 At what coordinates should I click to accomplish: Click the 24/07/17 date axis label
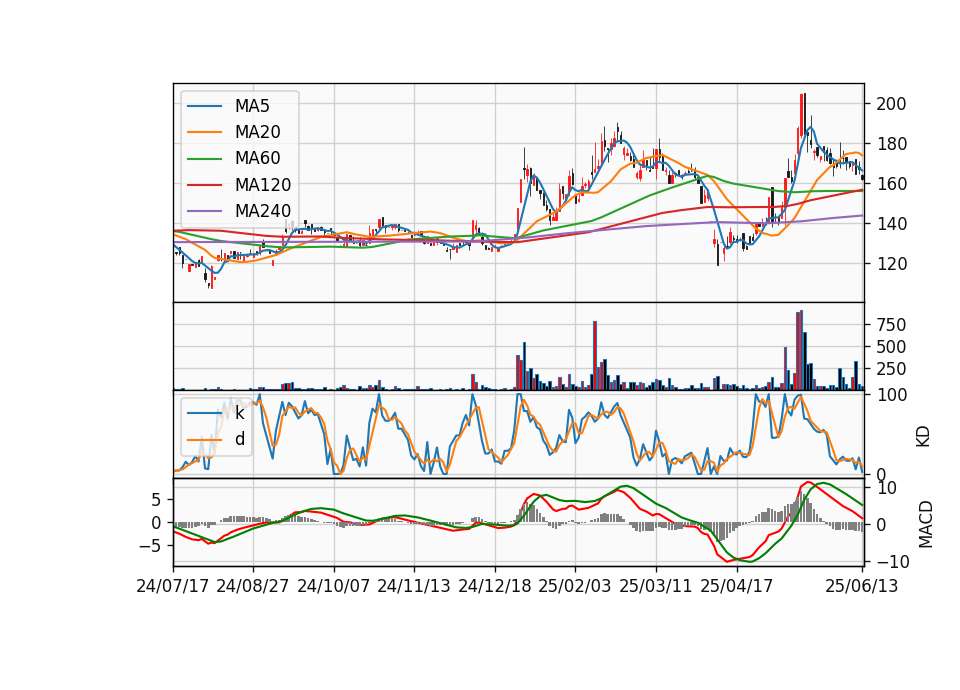point(173,586)
